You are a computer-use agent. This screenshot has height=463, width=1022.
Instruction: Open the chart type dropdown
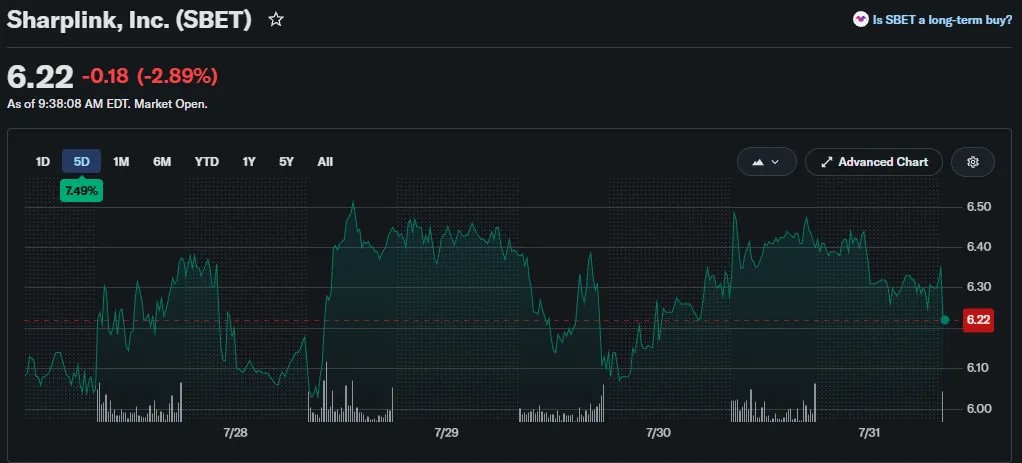[x=766, y=162]
